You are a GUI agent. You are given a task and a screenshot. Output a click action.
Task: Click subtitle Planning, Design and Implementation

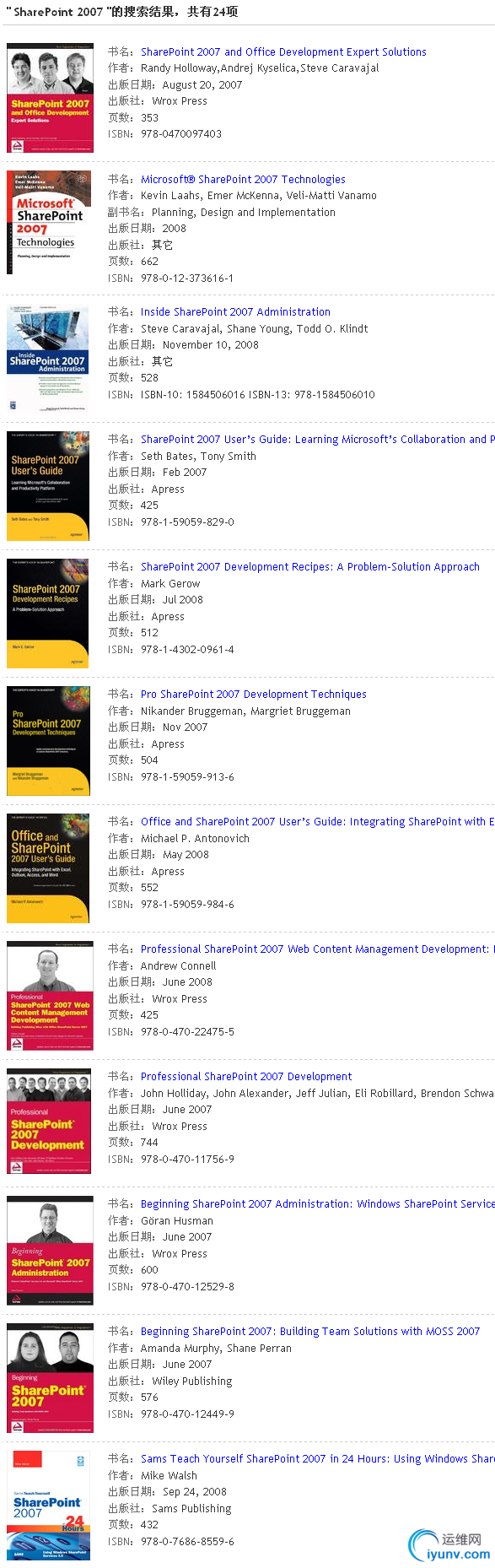click(244, 212)
